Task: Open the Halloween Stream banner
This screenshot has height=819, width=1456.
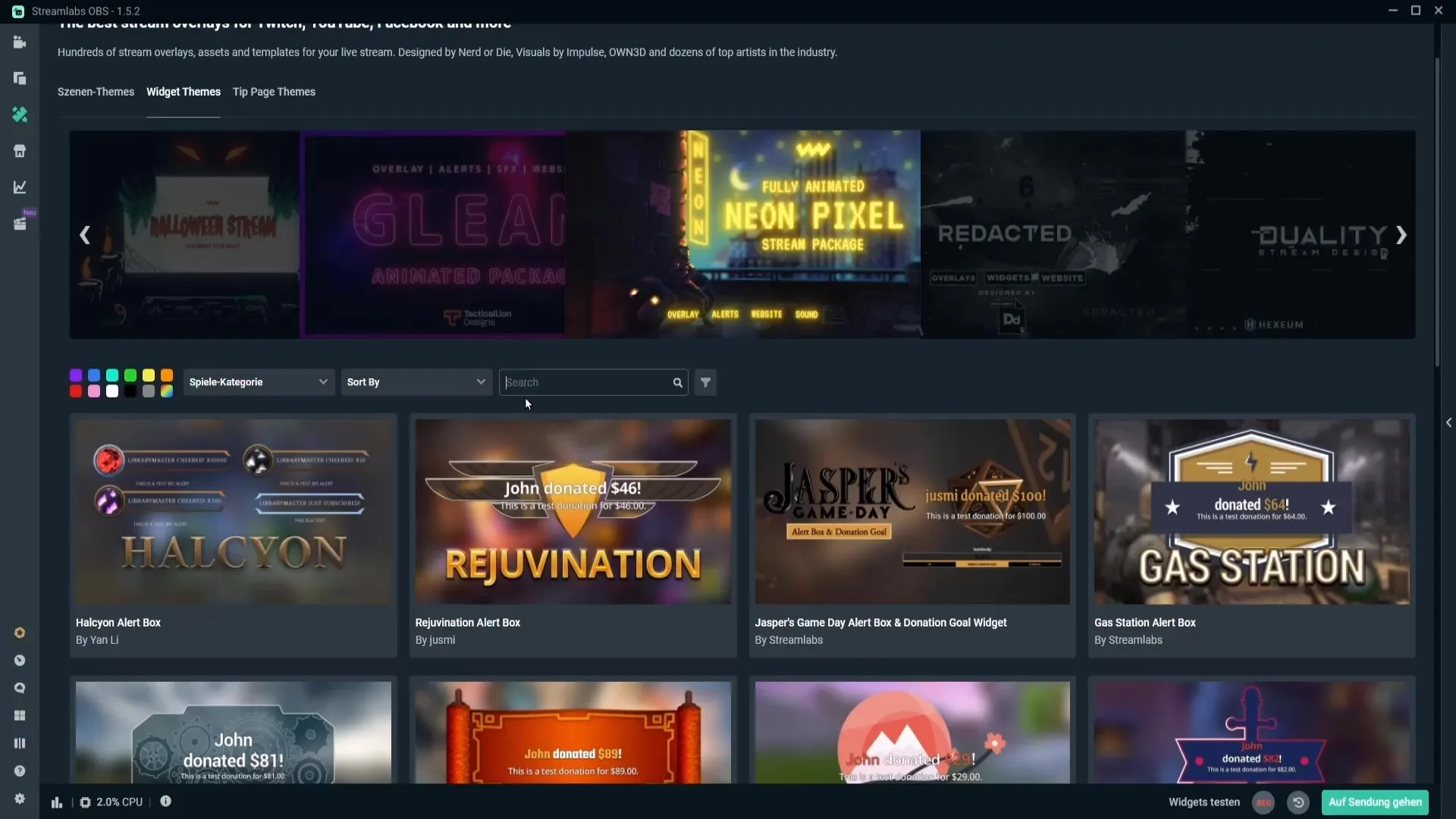Action: 185,234
